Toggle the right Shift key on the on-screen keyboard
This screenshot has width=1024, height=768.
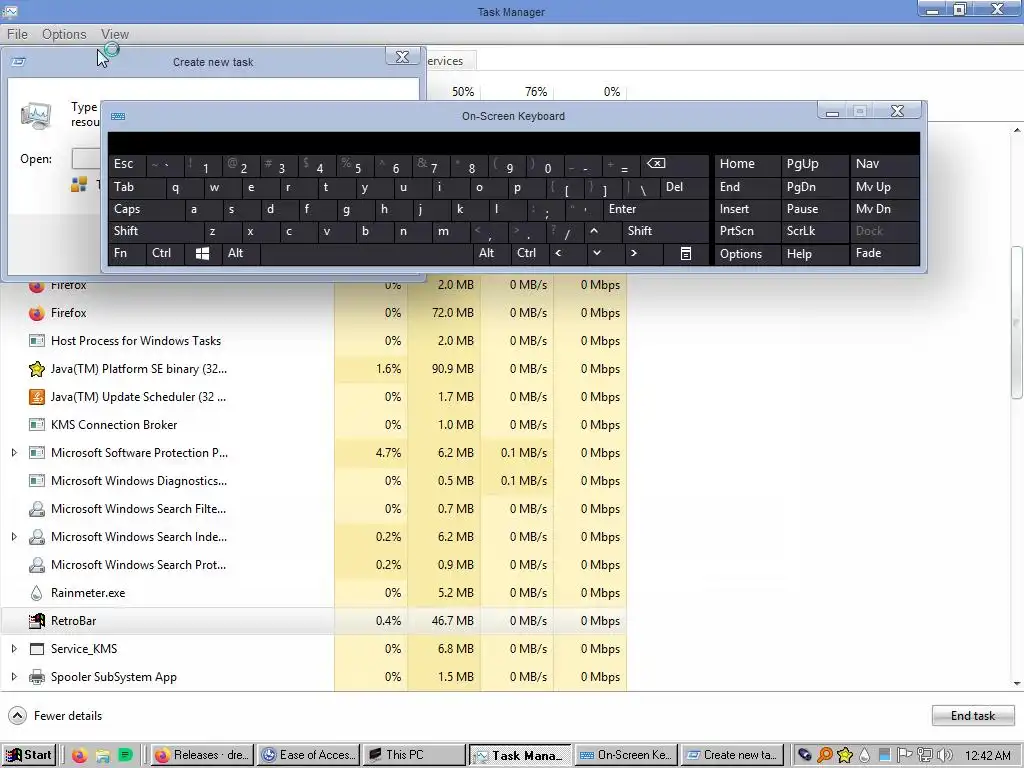tap(665, 231)
